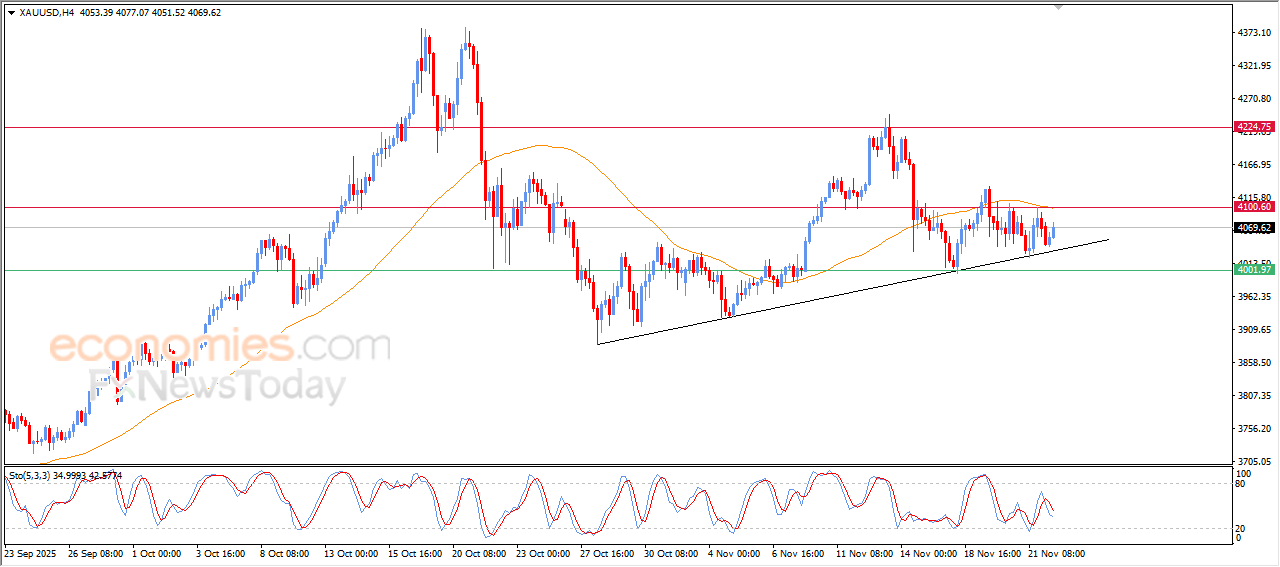Click the 1 Oct 00:00 time label
The image size is (1280, 567).
point(157,553)
